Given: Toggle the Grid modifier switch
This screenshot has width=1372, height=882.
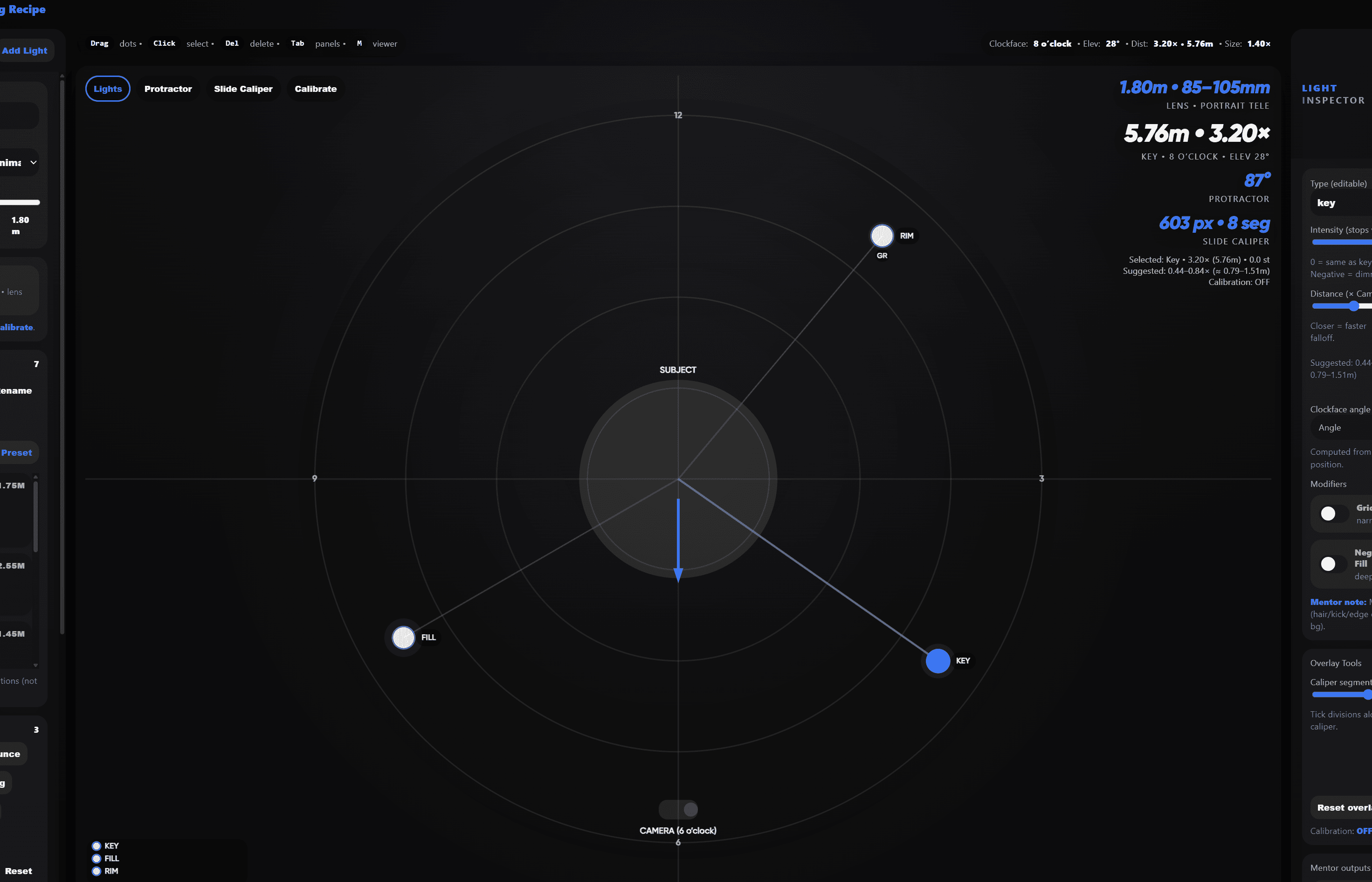Looking at the screenshot, I should (1334, 514).
